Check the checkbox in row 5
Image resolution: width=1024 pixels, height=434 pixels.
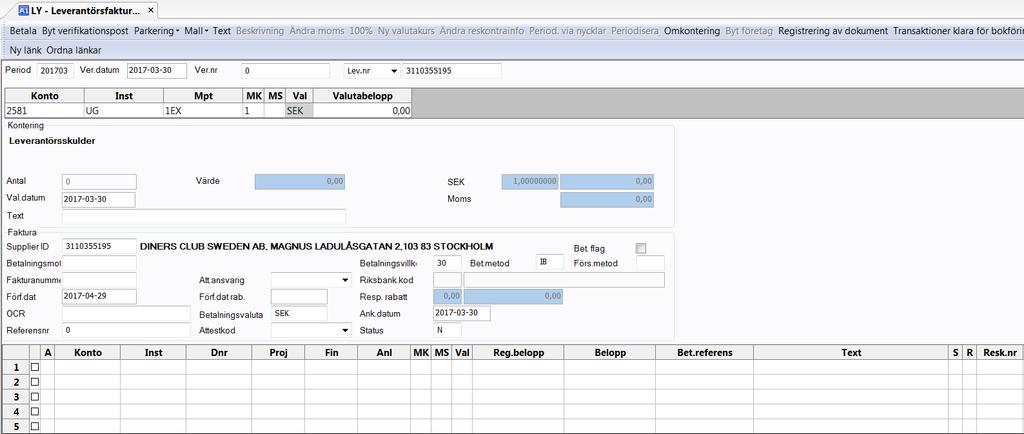(x=35, y=426)
